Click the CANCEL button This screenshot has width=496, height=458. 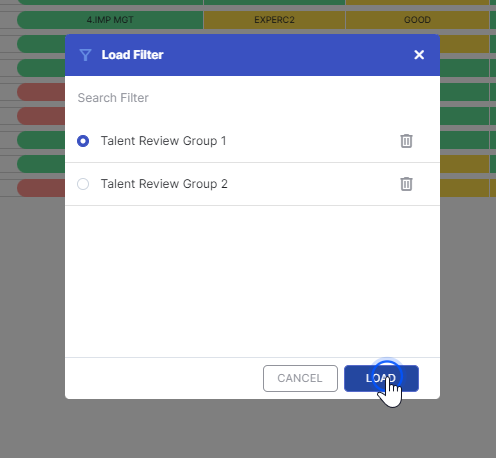click(x=300, y=378)
